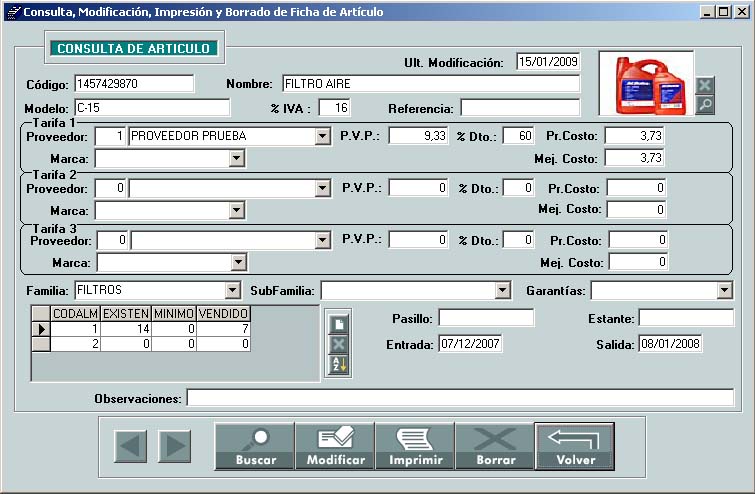
Task: Close the Ficha de Artículo window
Action: click(x=742, y=12)
